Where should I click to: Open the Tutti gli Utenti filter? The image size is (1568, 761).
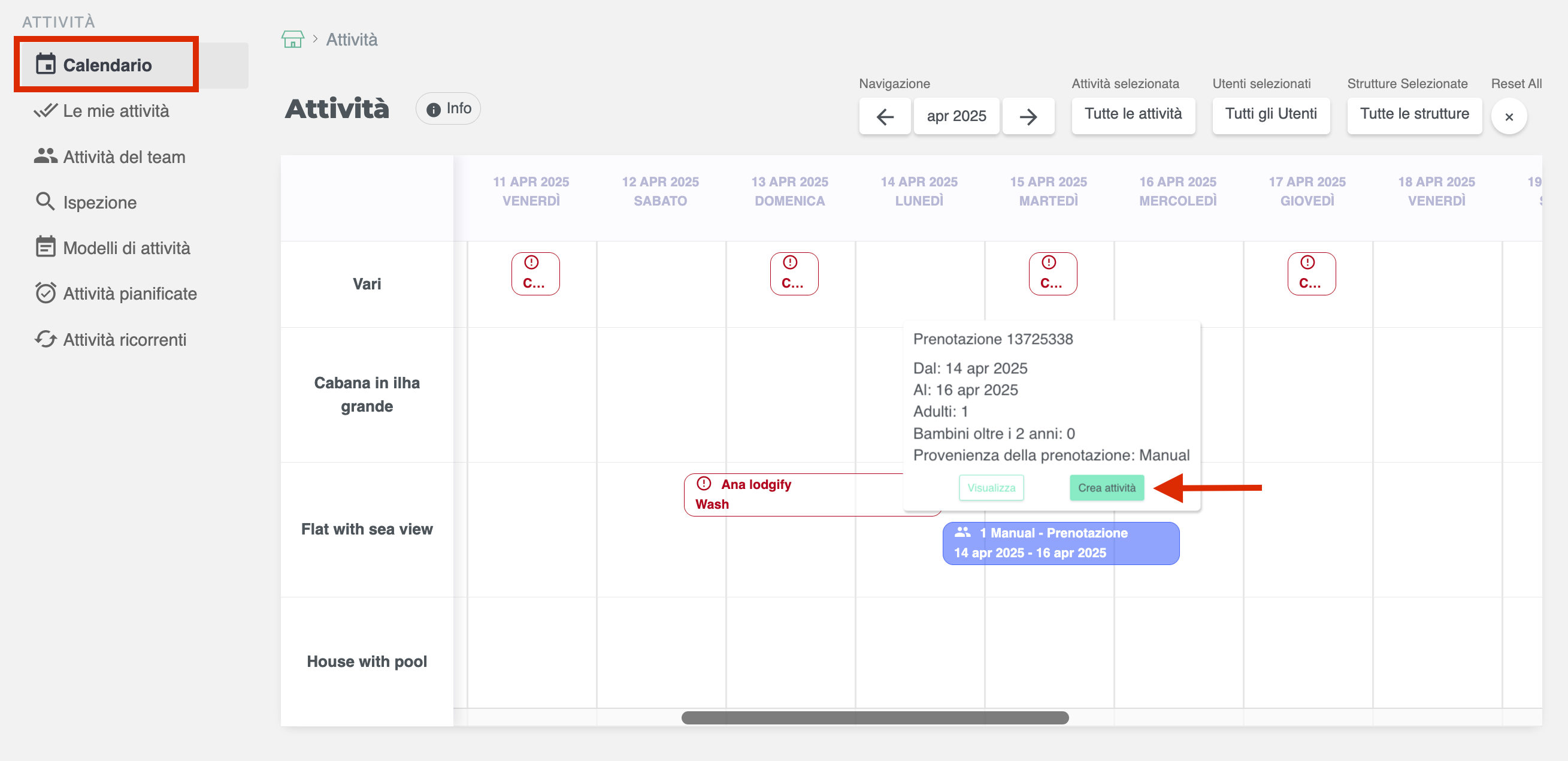click(1270, 114)
